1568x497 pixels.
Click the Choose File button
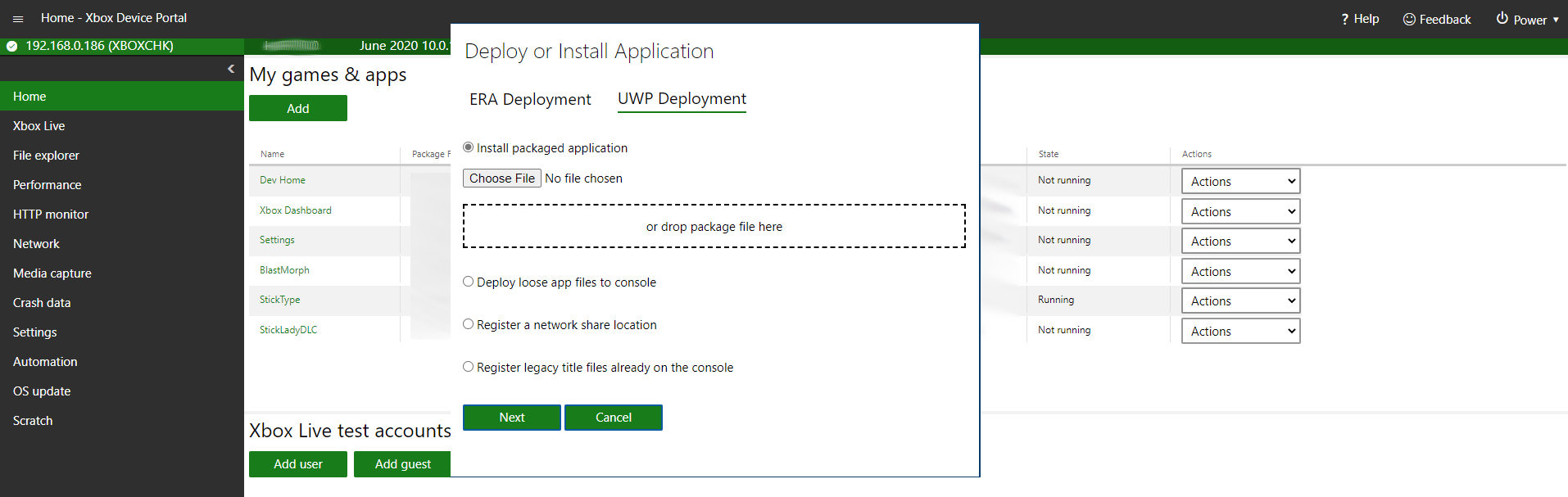pyautogui.click(x=502, y=178)
